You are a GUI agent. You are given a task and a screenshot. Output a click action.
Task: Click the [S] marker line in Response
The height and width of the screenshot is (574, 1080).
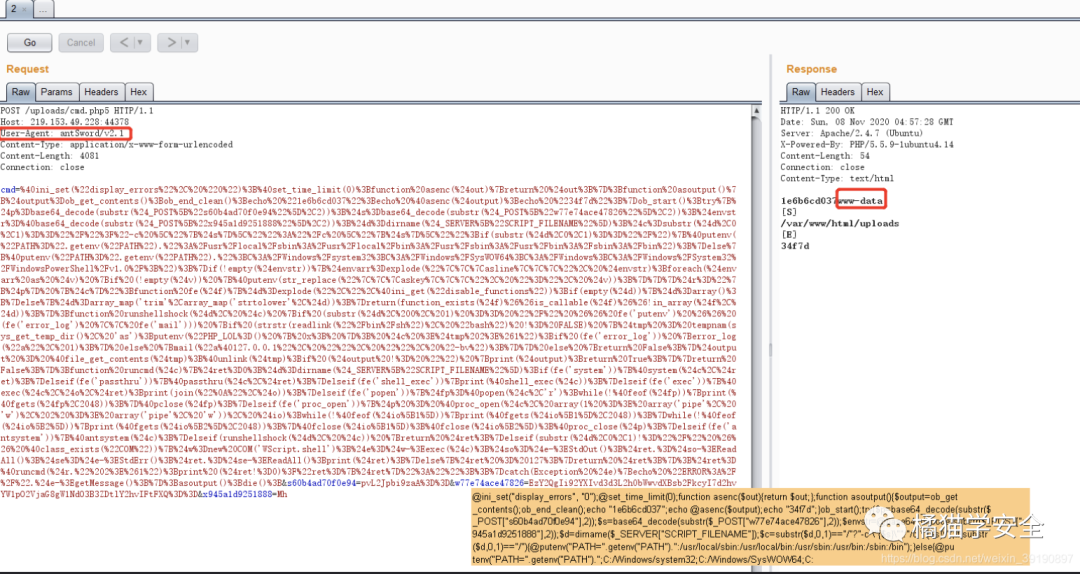789,212
